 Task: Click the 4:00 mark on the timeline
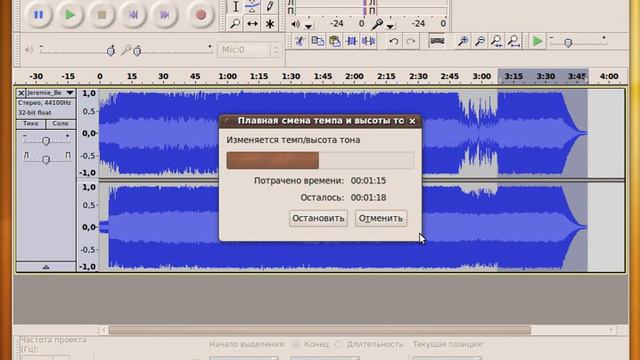[609, 76]
